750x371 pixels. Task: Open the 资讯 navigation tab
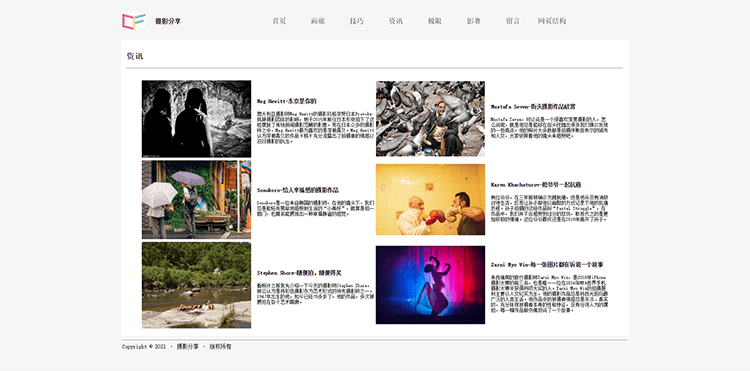(x=396, y=21)
